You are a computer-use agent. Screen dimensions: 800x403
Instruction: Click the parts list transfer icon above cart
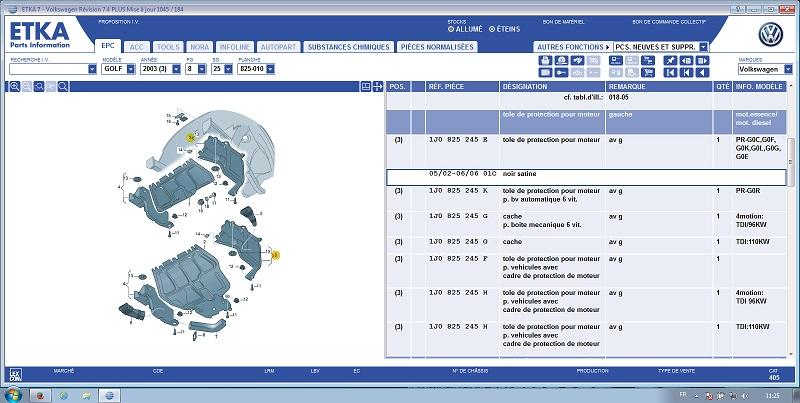[648, 60]
